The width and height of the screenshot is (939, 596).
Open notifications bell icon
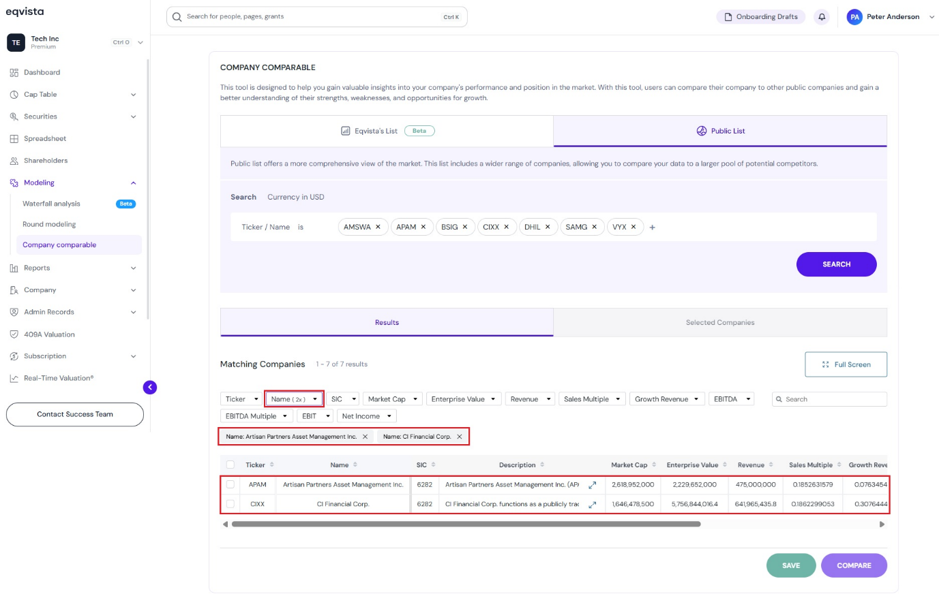822,17
